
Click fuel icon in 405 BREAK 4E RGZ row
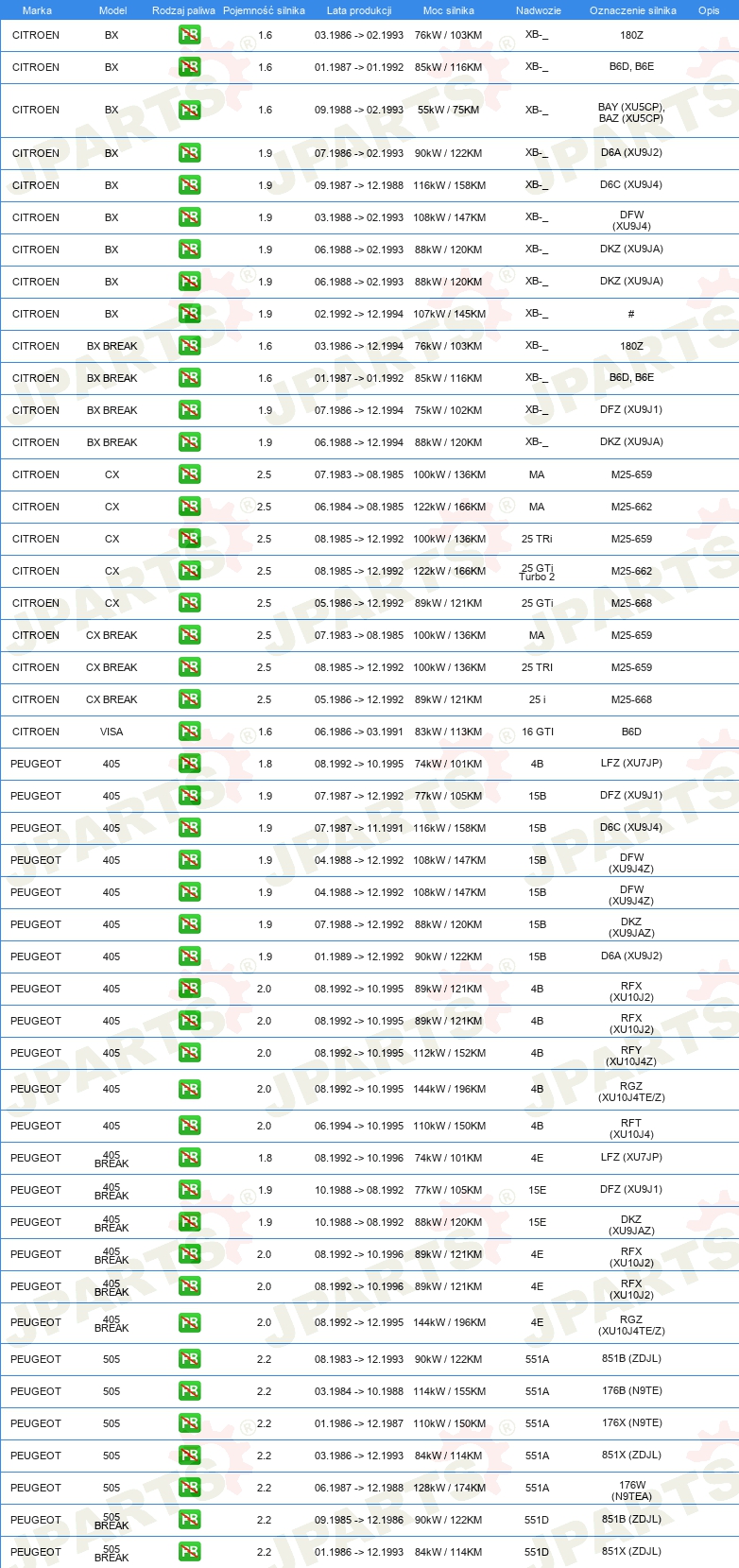[x=189, y=1322]
